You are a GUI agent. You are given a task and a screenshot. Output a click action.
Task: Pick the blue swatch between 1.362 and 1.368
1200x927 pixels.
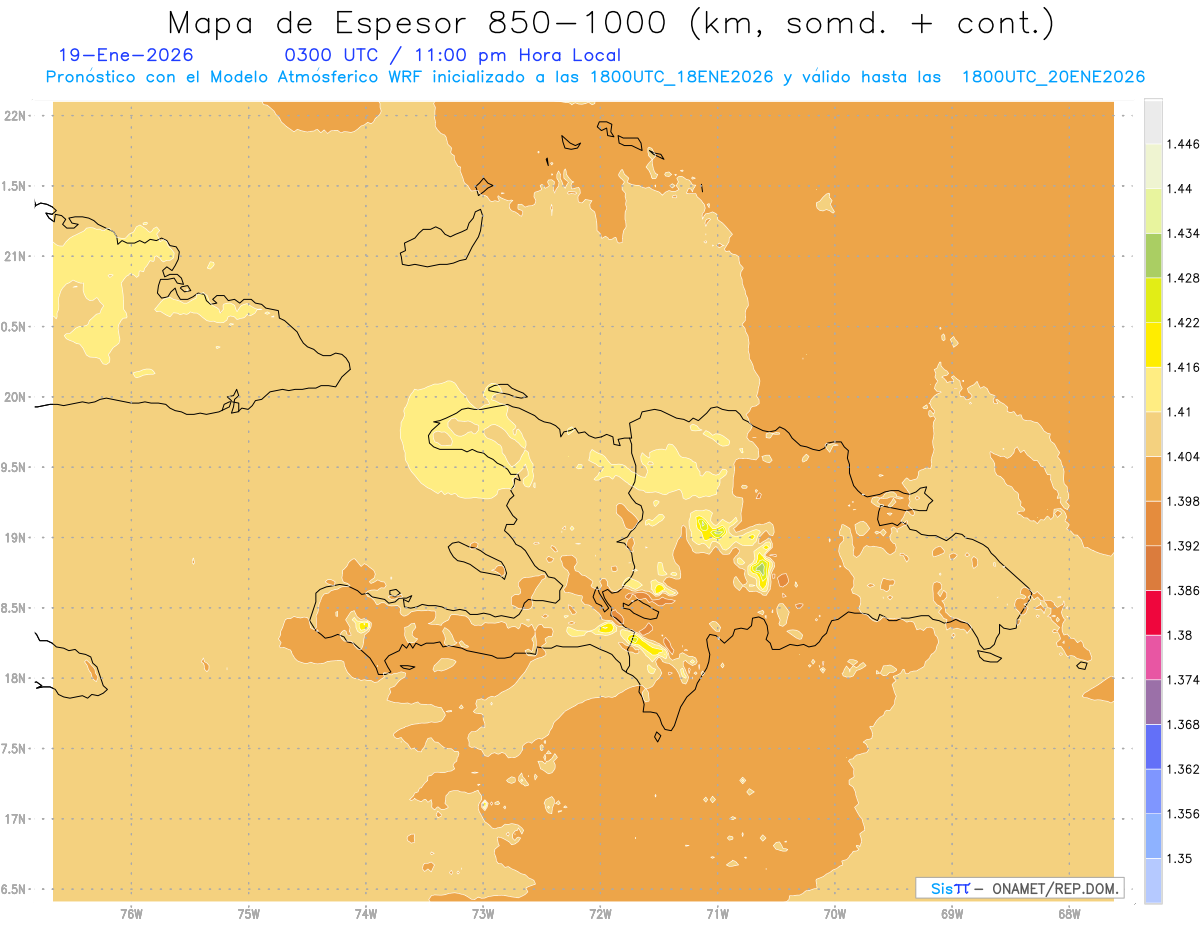(1153, 747)
